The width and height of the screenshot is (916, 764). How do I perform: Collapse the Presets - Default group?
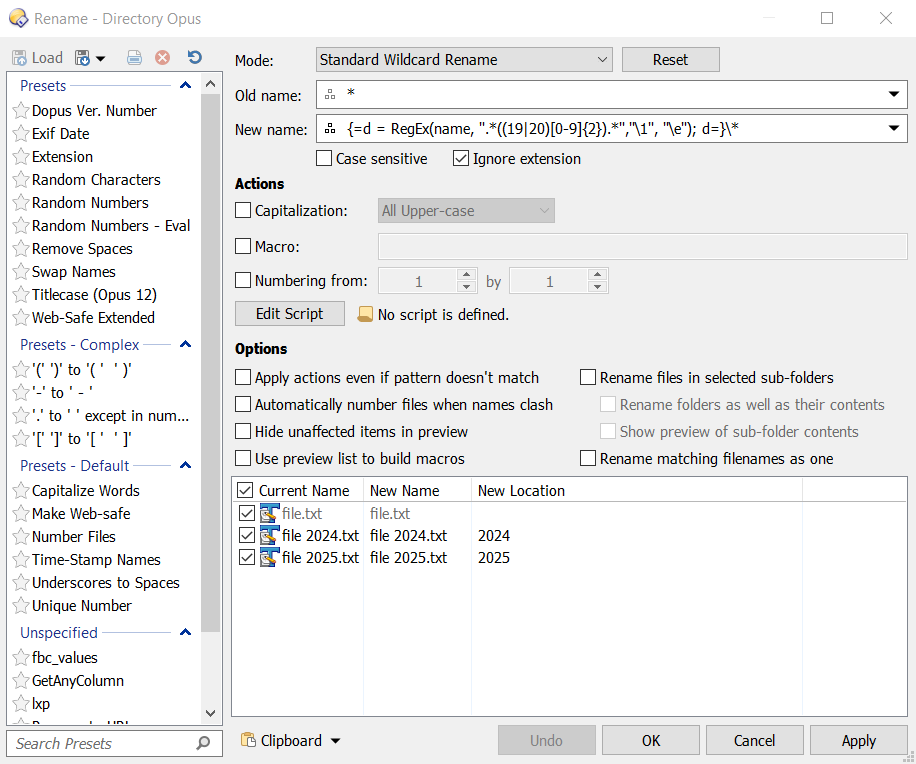tap(185, 466)
